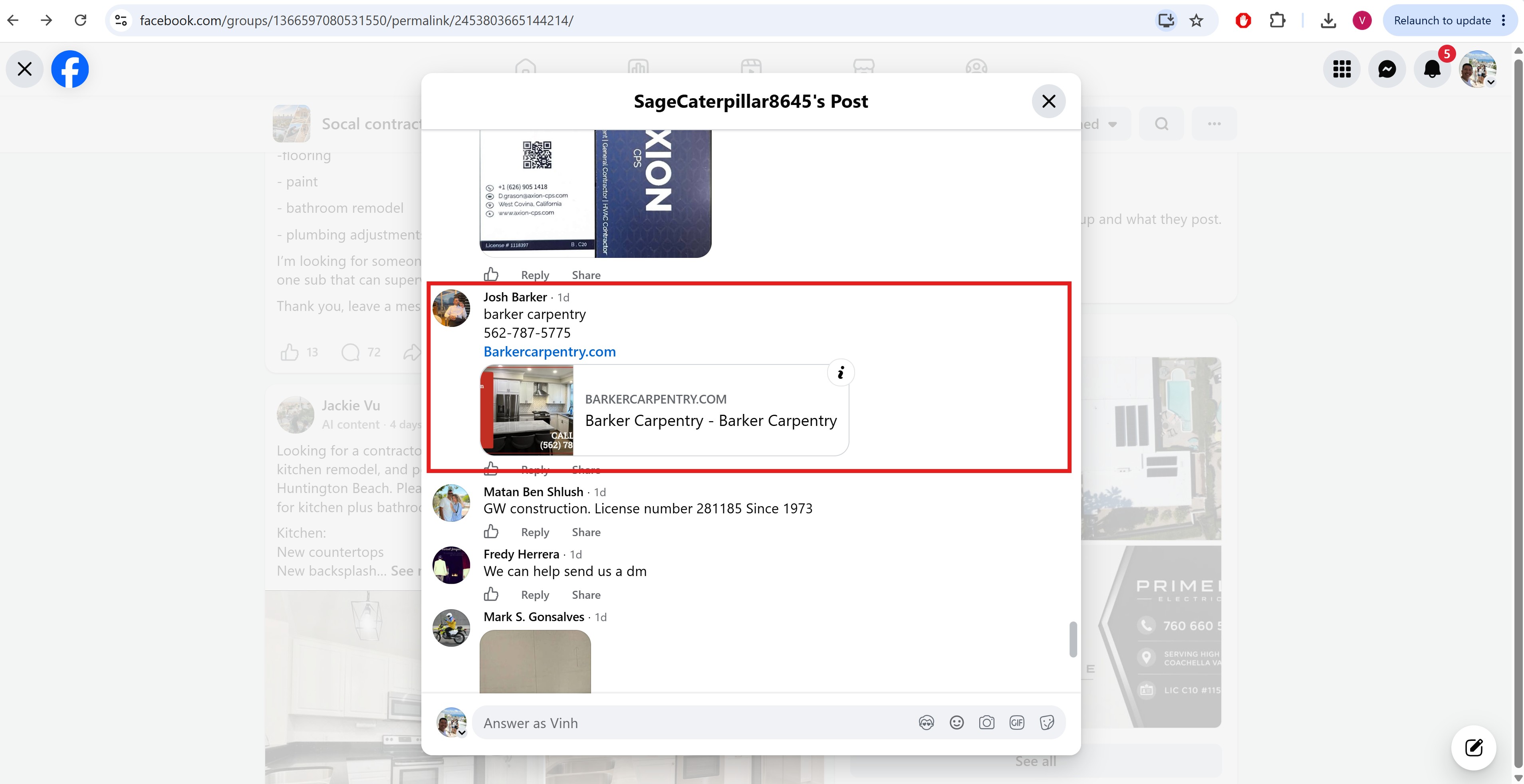View Josh Barker's profile picture
Image resolution: width=1524 pixels, height=784 pixels.
[x=451, y=308]
